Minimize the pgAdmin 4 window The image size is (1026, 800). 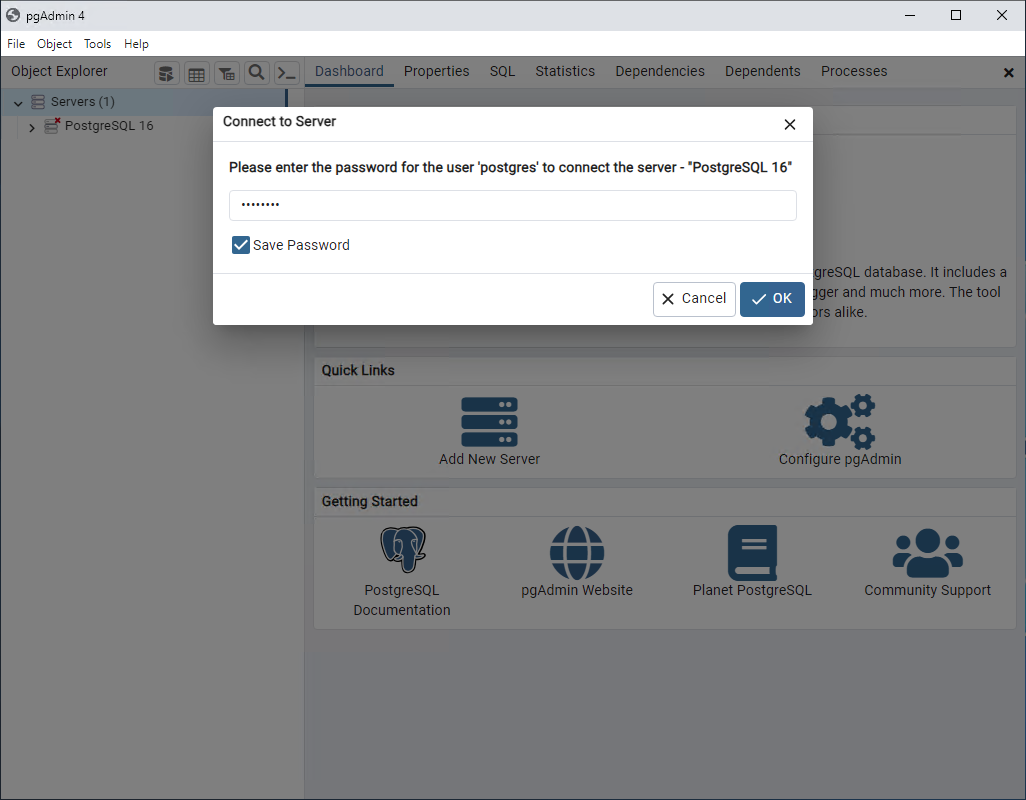click(910, 15)
